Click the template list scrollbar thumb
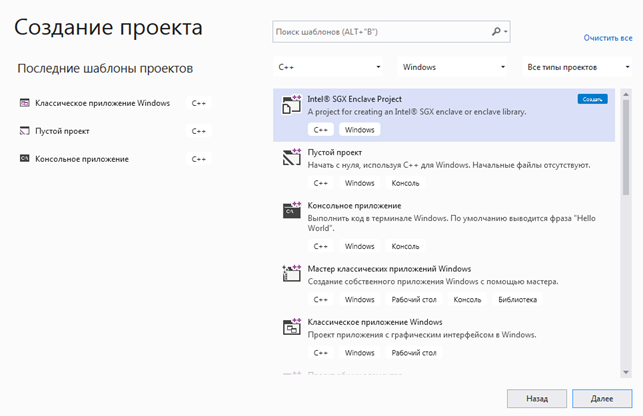The image size is (643, 416). 626,147
